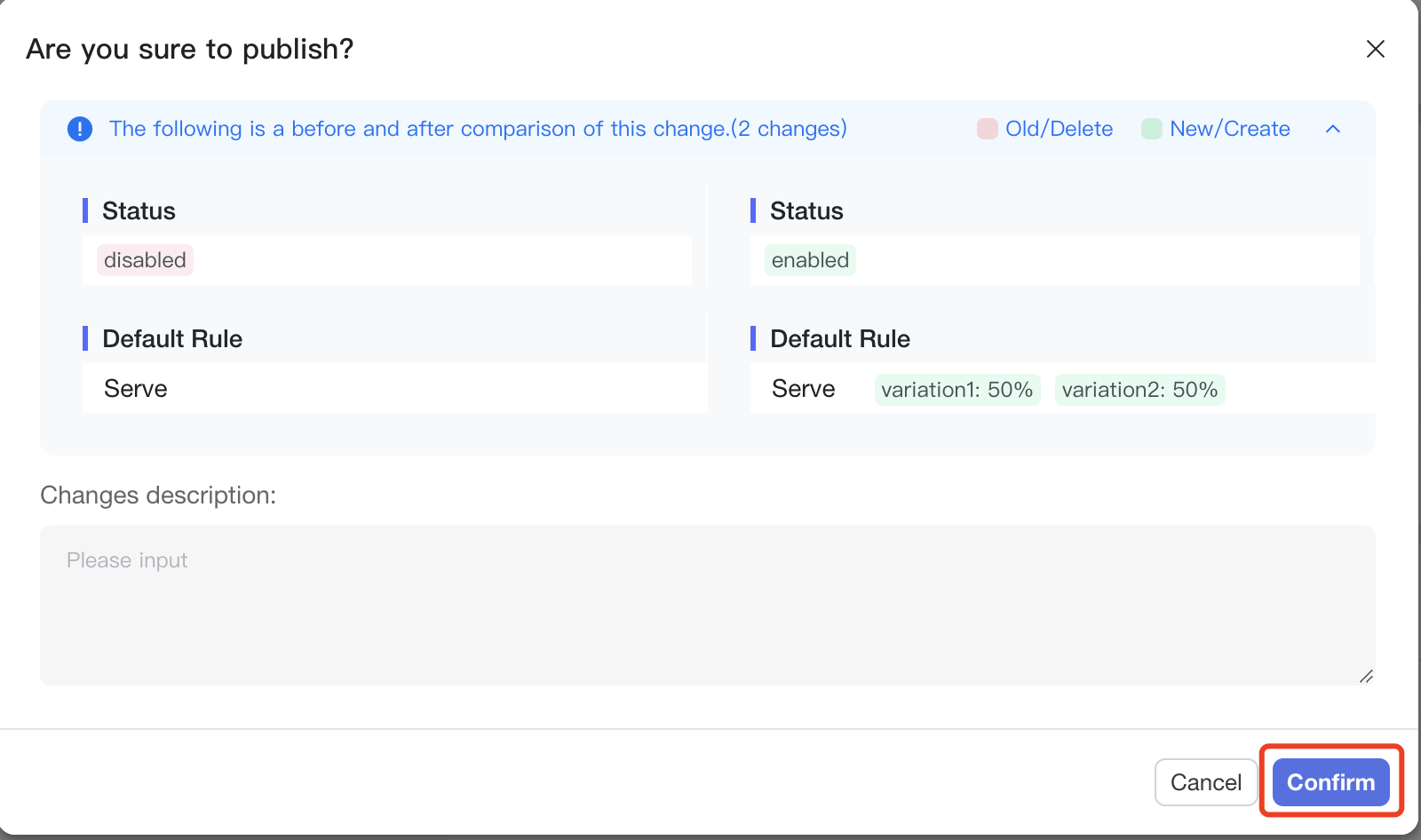Click the right Default Rule heading
This screenshot has height=840, width=1421.
(839, 339)
